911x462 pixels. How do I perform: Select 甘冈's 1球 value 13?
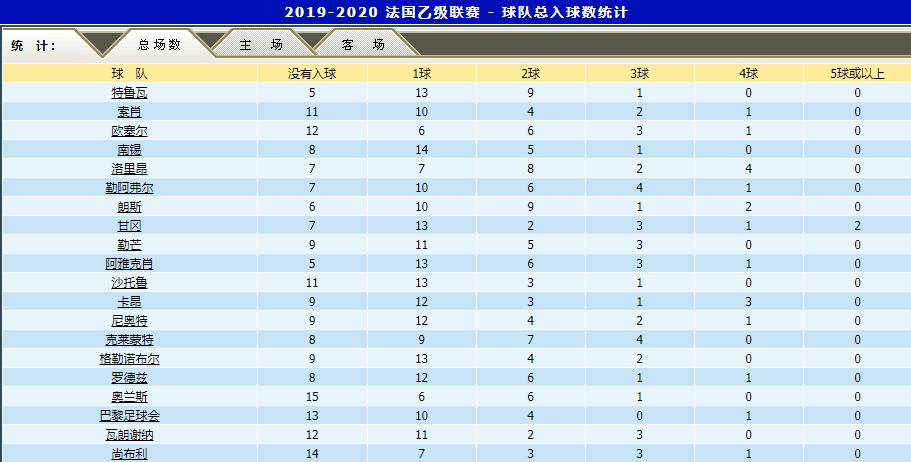point(422,226)
